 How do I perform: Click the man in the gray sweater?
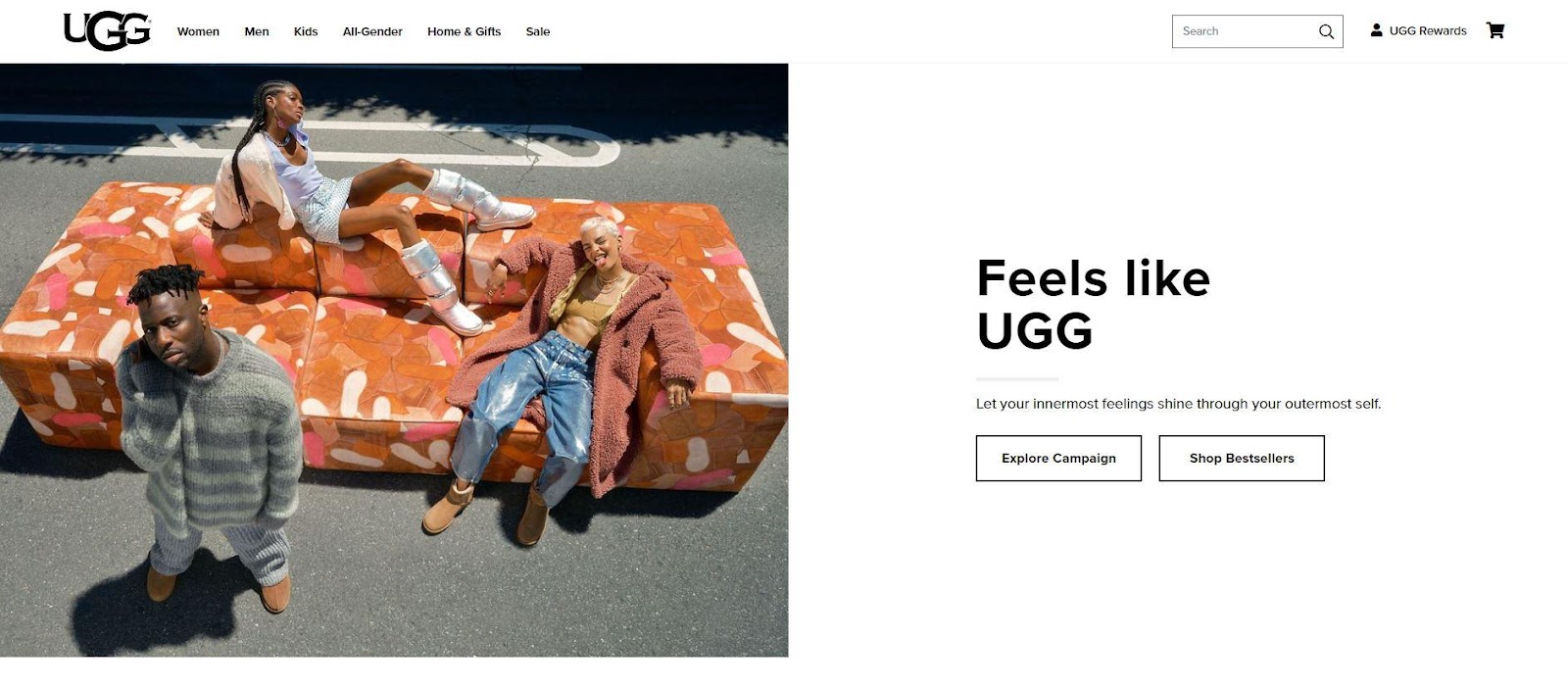click(210, 438)
